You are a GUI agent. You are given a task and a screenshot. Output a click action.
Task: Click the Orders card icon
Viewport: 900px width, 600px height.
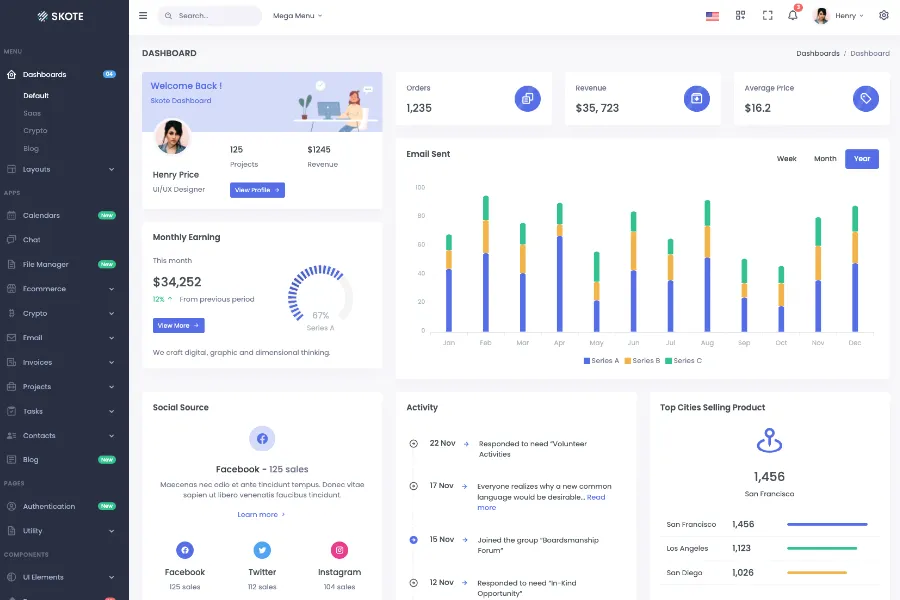point(527,98)
